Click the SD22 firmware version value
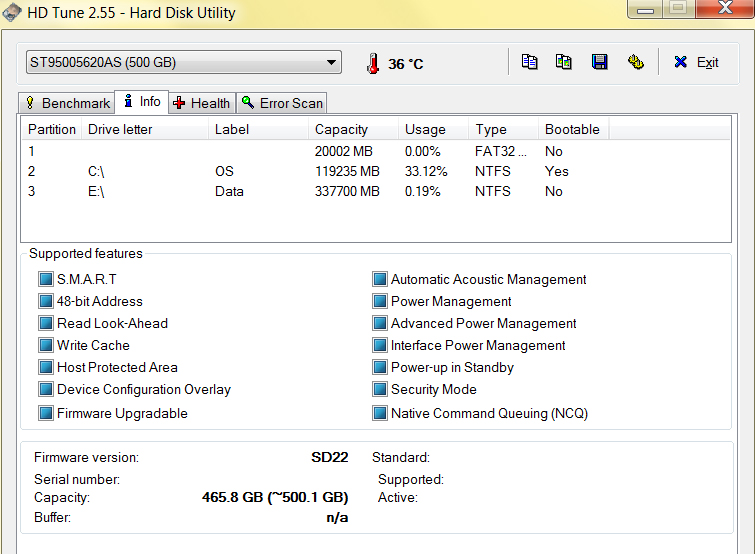Viewport: 755px width, 554px height. click(329, 457)
